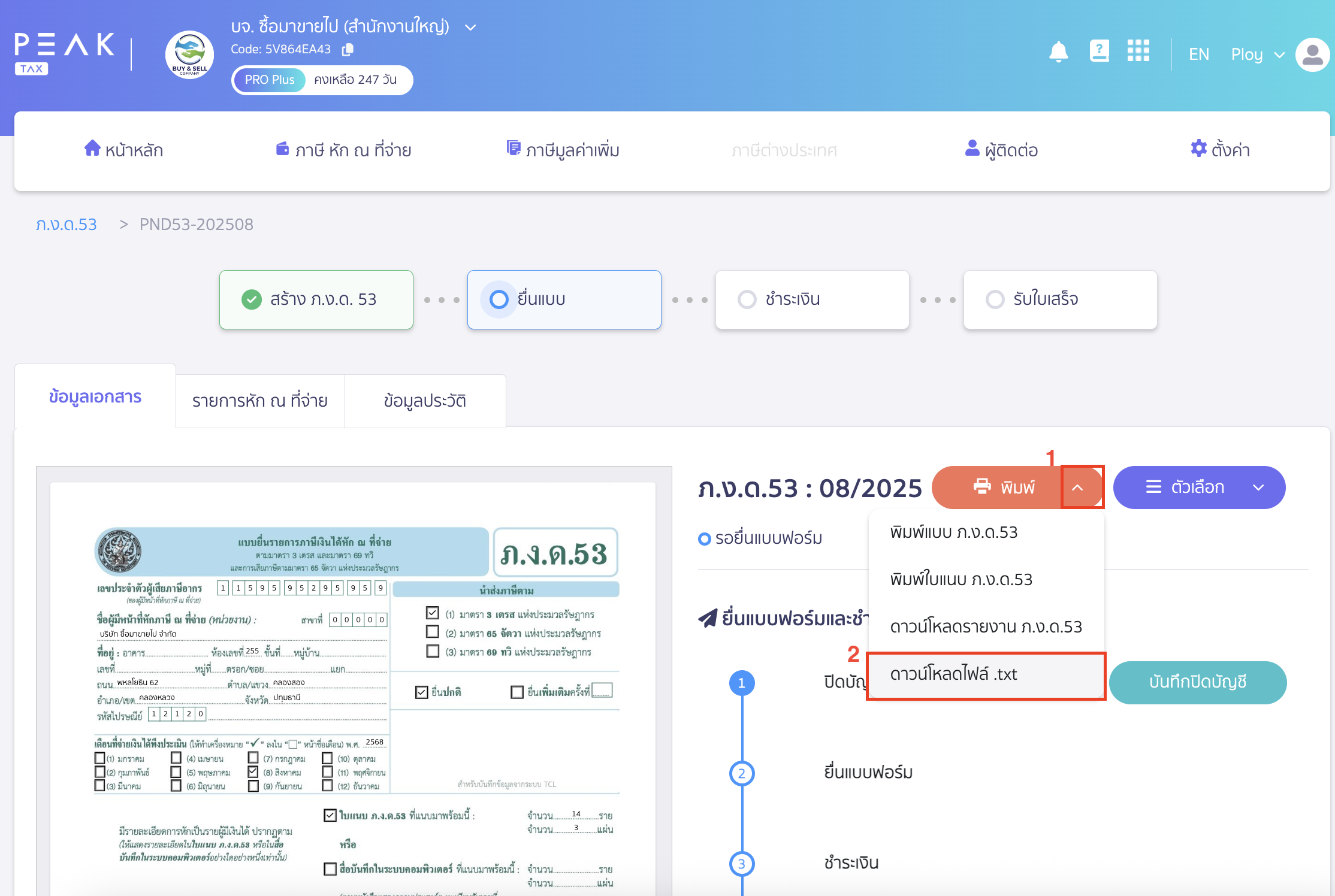The height and width of the screenshot is (896, 1335).
Task: Expand the company name dropdown chevron
Action: point(470,28)
